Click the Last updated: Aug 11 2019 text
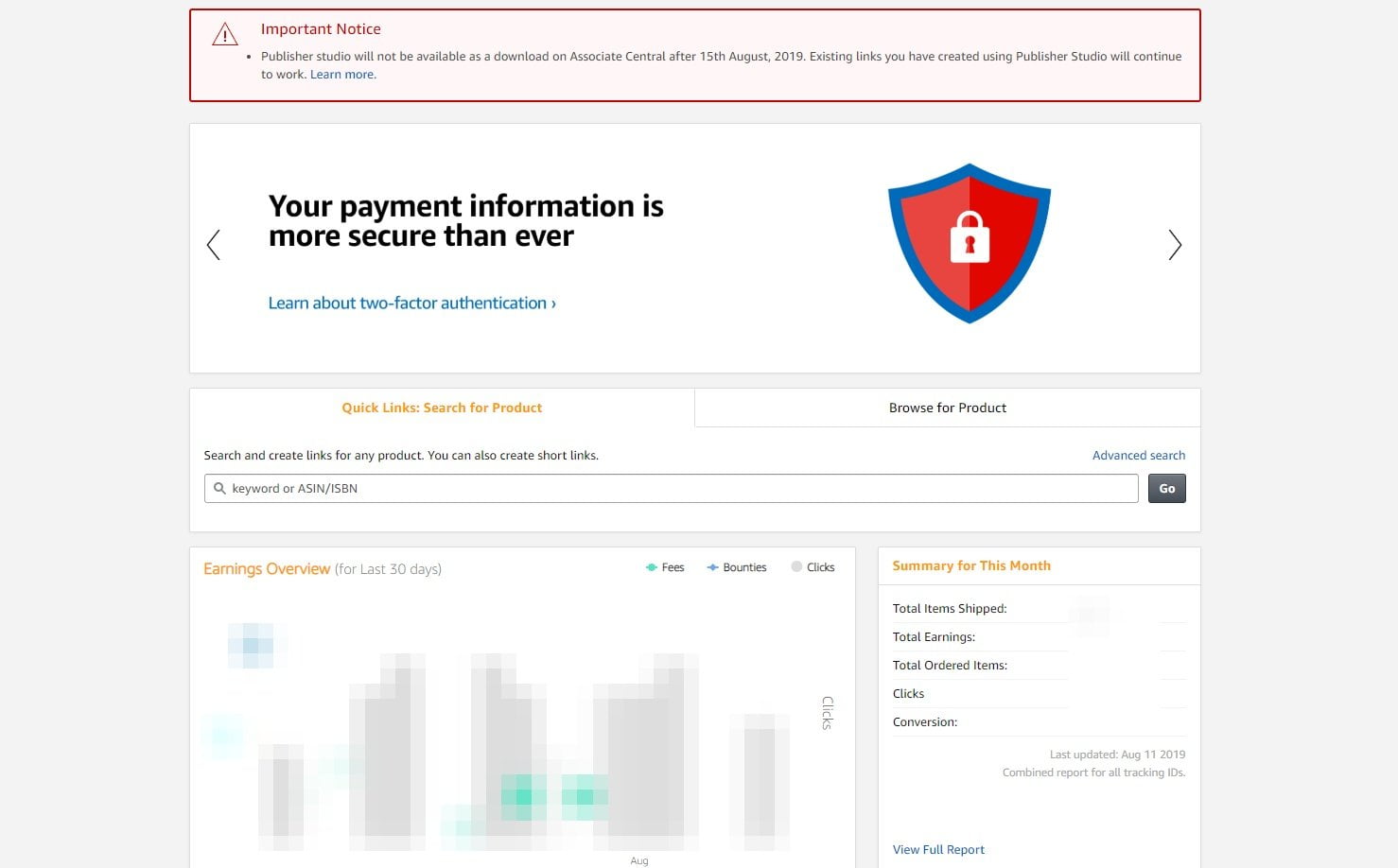Image resolution: width=1398 pixels, height=868 pixels. (1117, 755)
